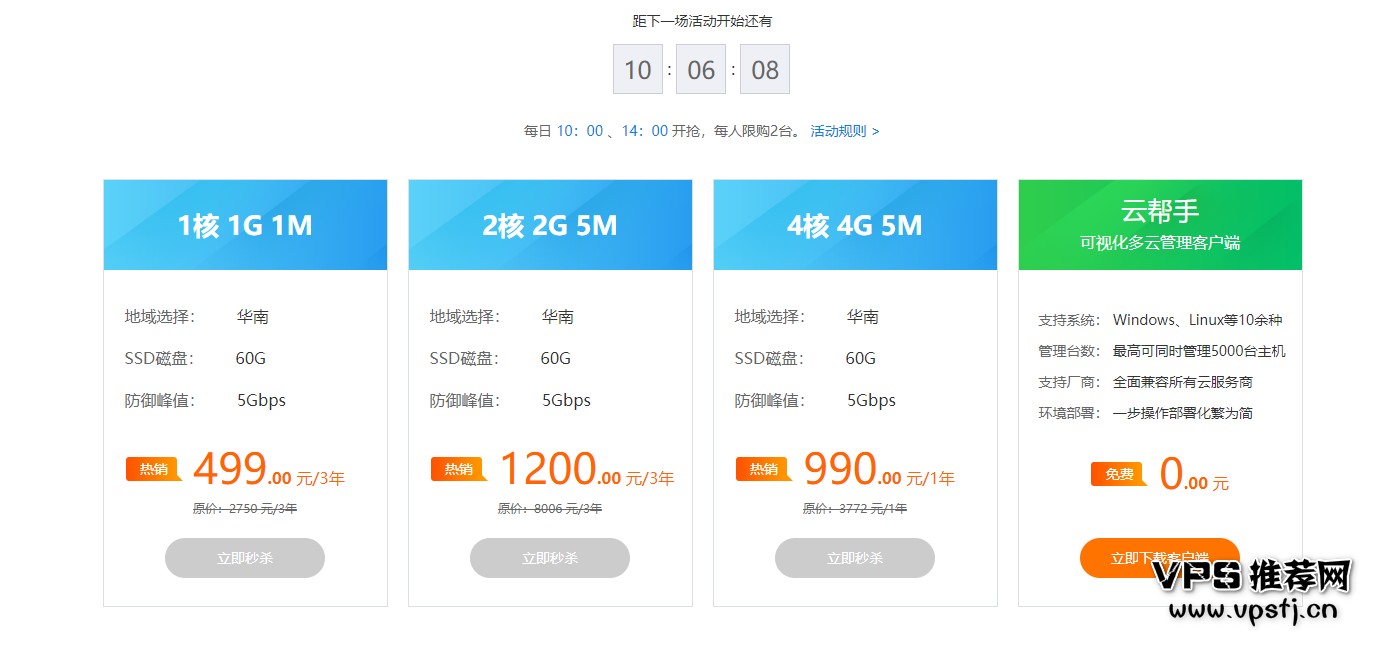Click 立即秒杀 under the 4核 4G 5M plan
The width and height of the screenshot is (1385, 648).
(x=855, y=558)
